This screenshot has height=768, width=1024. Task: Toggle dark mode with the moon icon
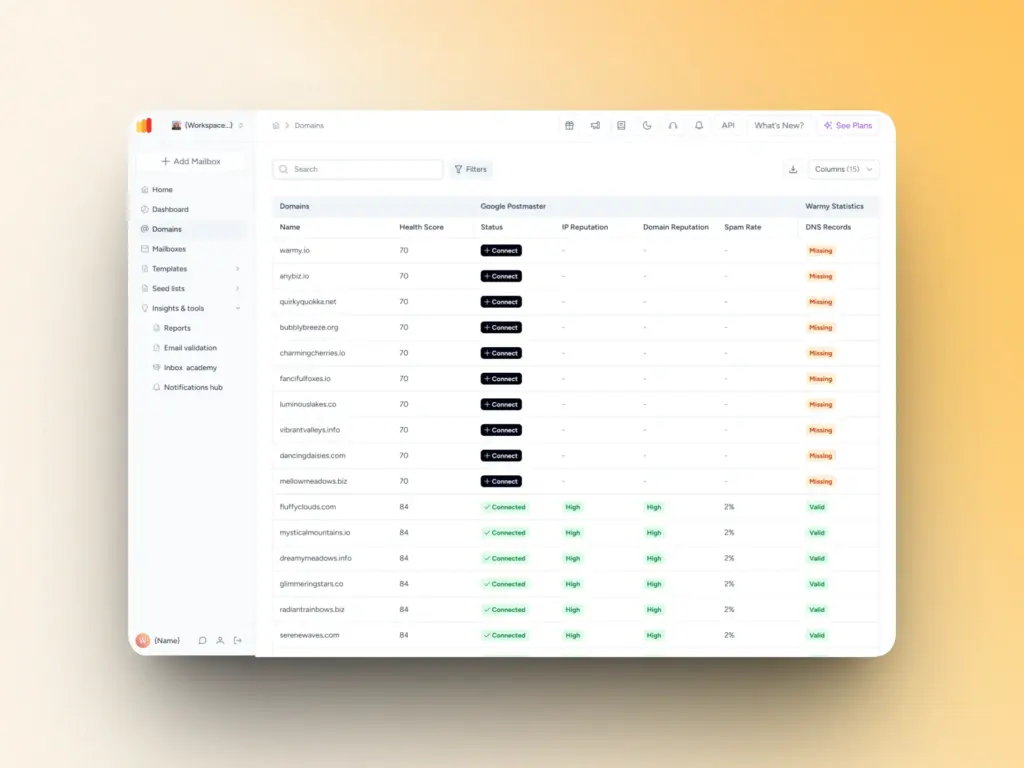[646, 125]
